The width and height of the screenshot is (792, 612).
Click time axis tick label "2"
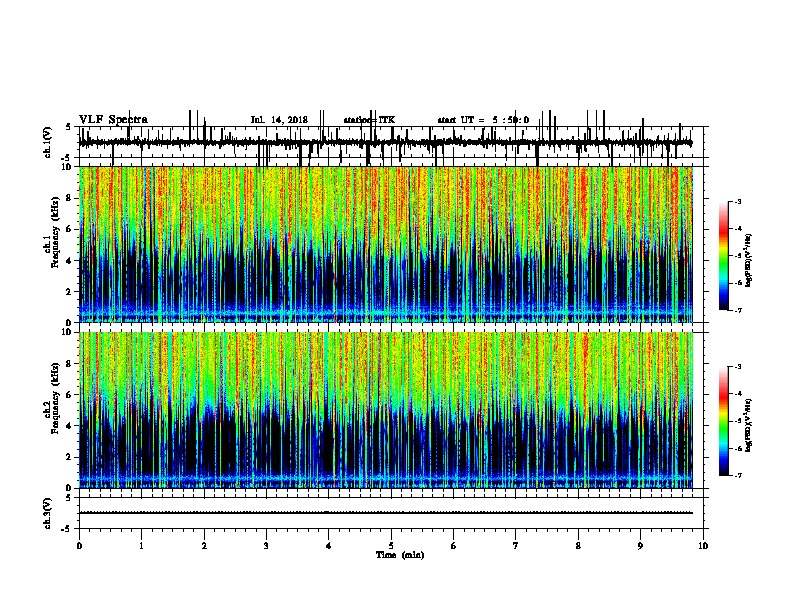coord(204,546)
